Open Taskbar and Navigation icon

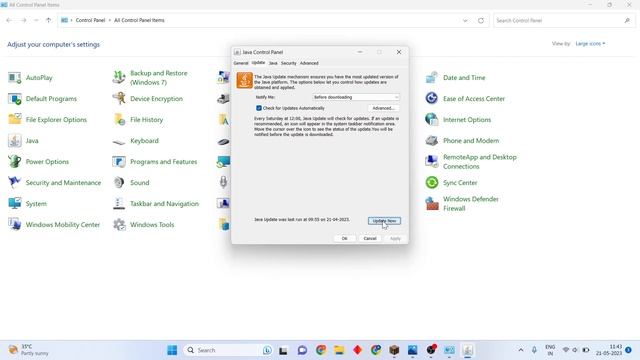click(119, 204)
